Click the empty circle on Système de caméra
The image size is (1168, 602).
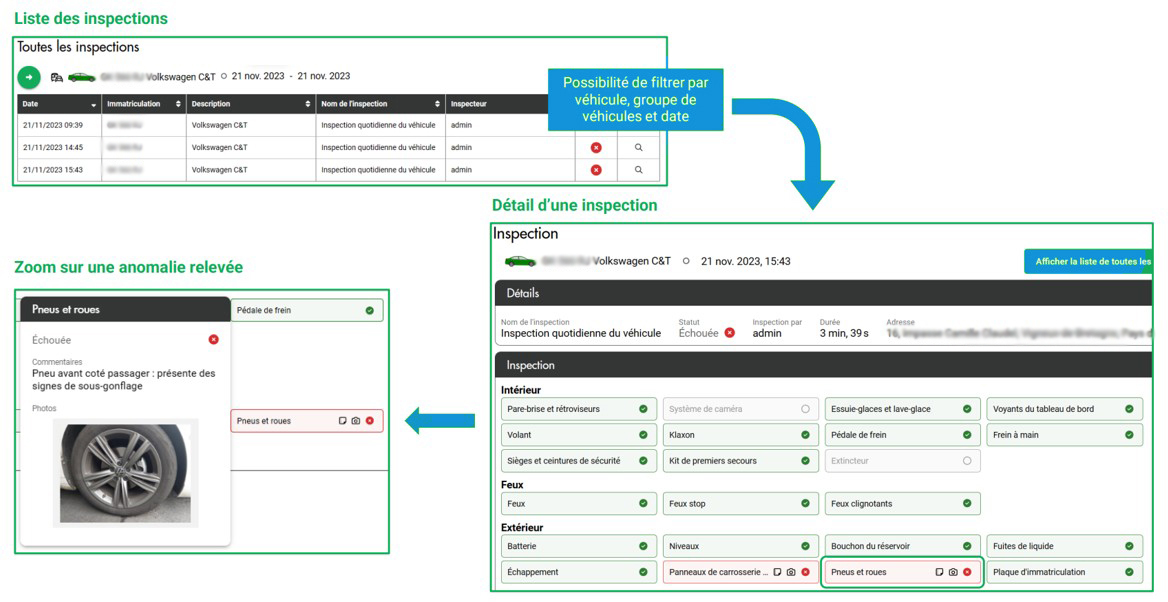click(x=805, y=409)
